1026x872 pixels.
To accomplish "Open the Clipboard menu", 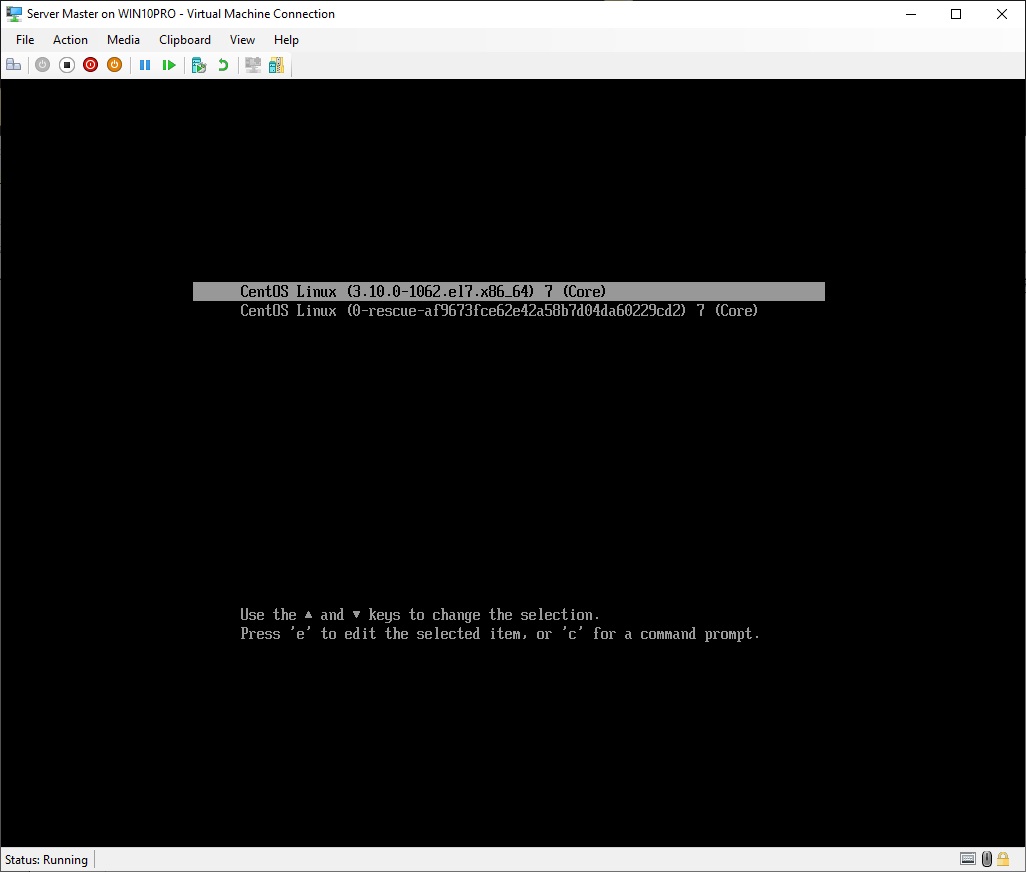I will (x=185, y=40).
